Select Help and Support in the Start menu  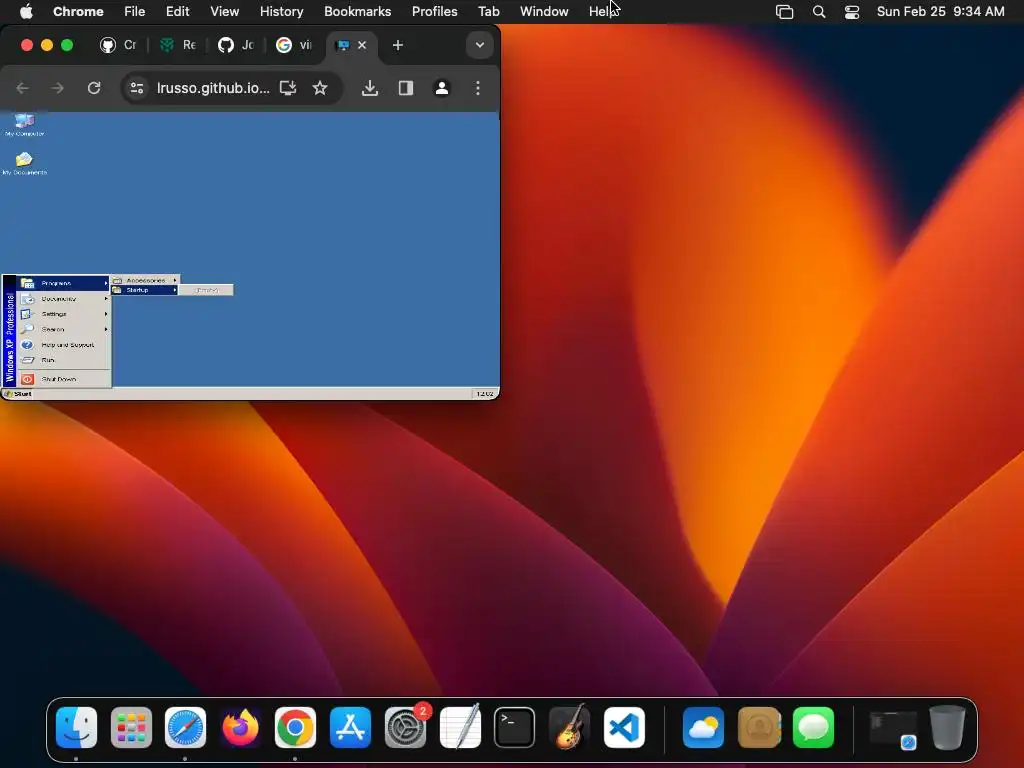[63, 345]
